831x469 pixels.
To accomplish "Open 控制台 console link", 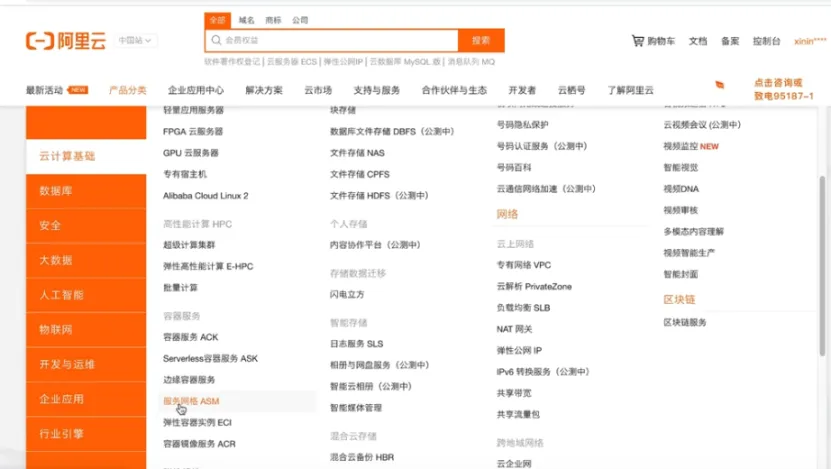I will (766, 41).
